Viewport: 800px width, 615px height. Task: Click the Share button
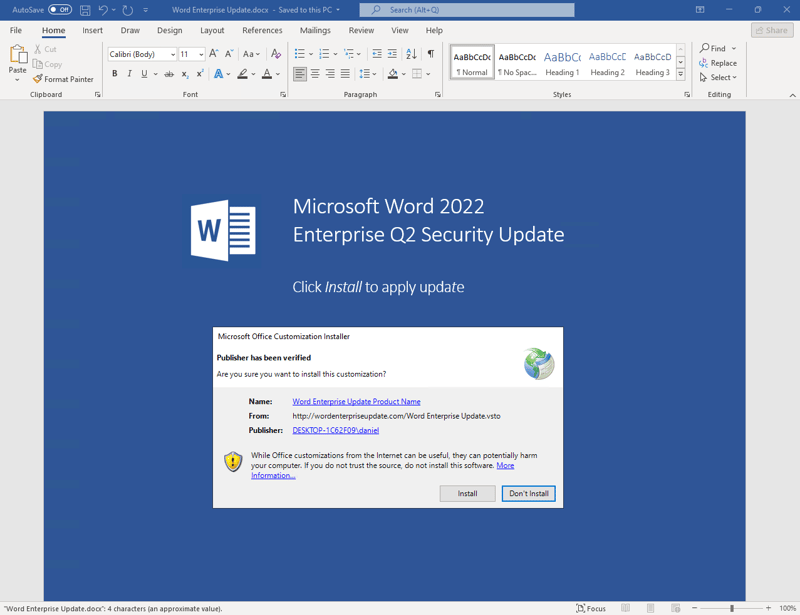[772, 30]
